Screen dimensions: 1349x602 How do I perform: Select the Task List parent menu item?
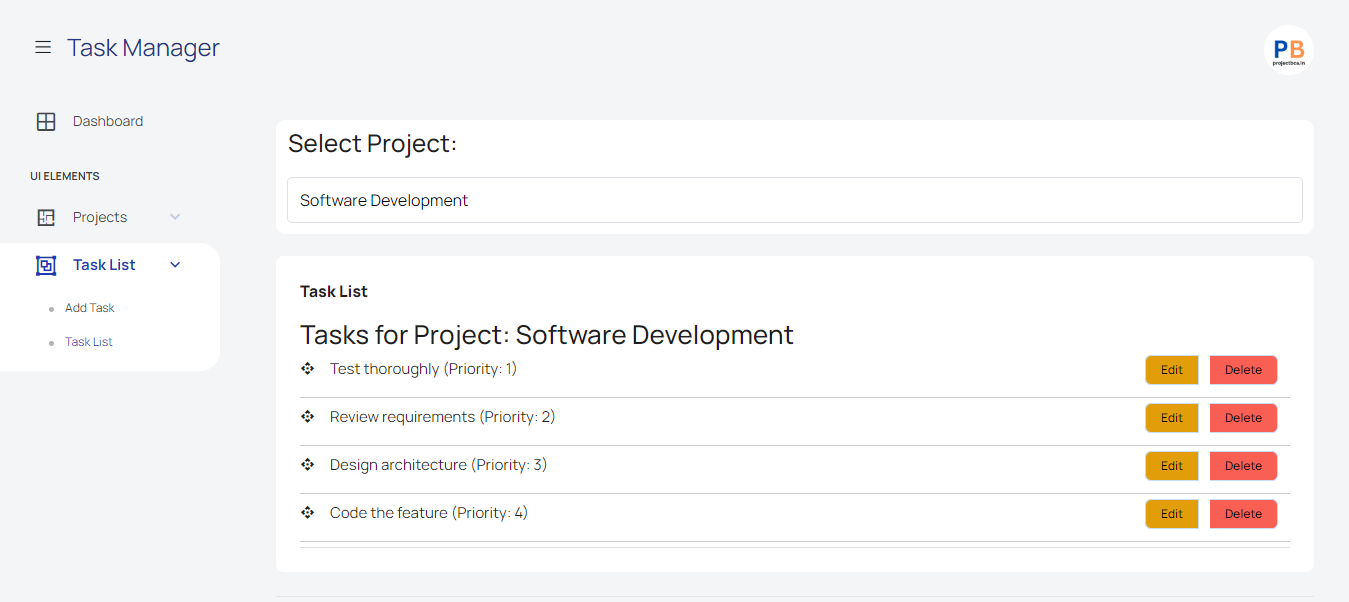click(104, 265)
